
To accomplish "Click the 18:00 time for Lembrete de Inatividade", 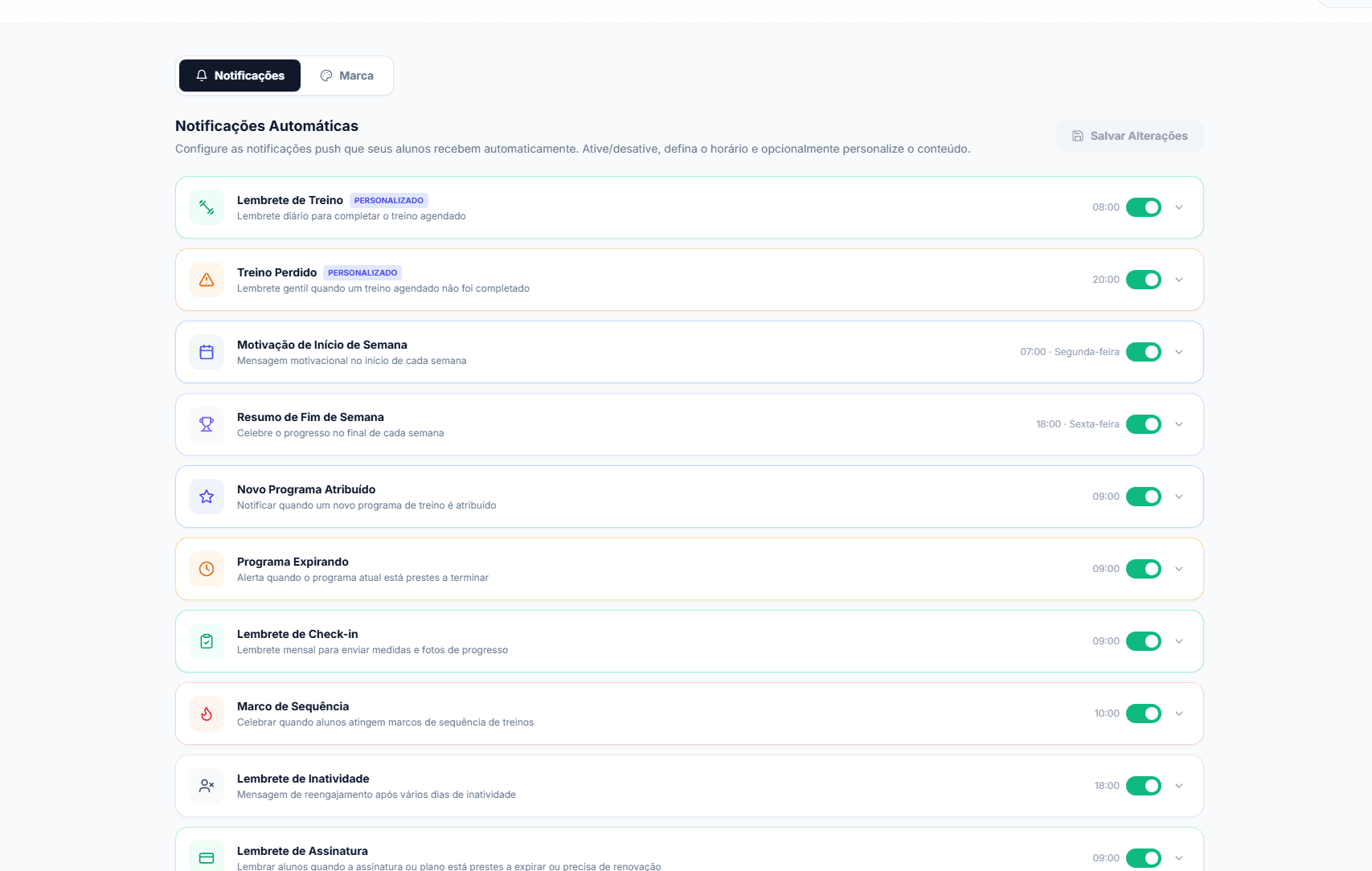I will point(1107,786).
